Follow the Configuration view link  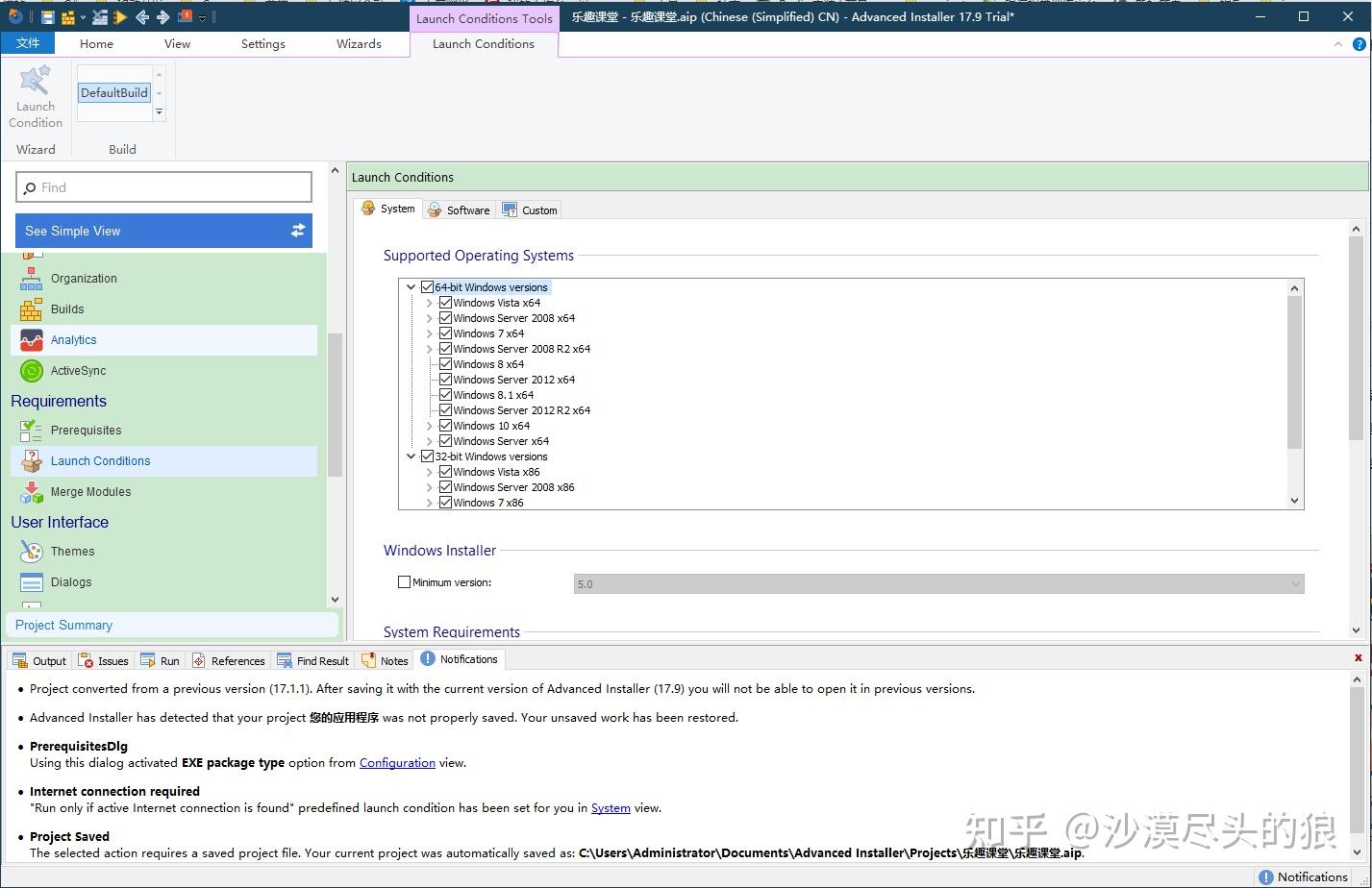point(397,763)
